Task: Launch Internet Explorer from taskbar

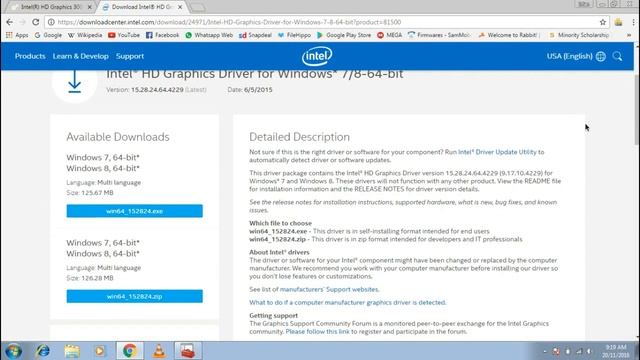Action: click(42, 351)
